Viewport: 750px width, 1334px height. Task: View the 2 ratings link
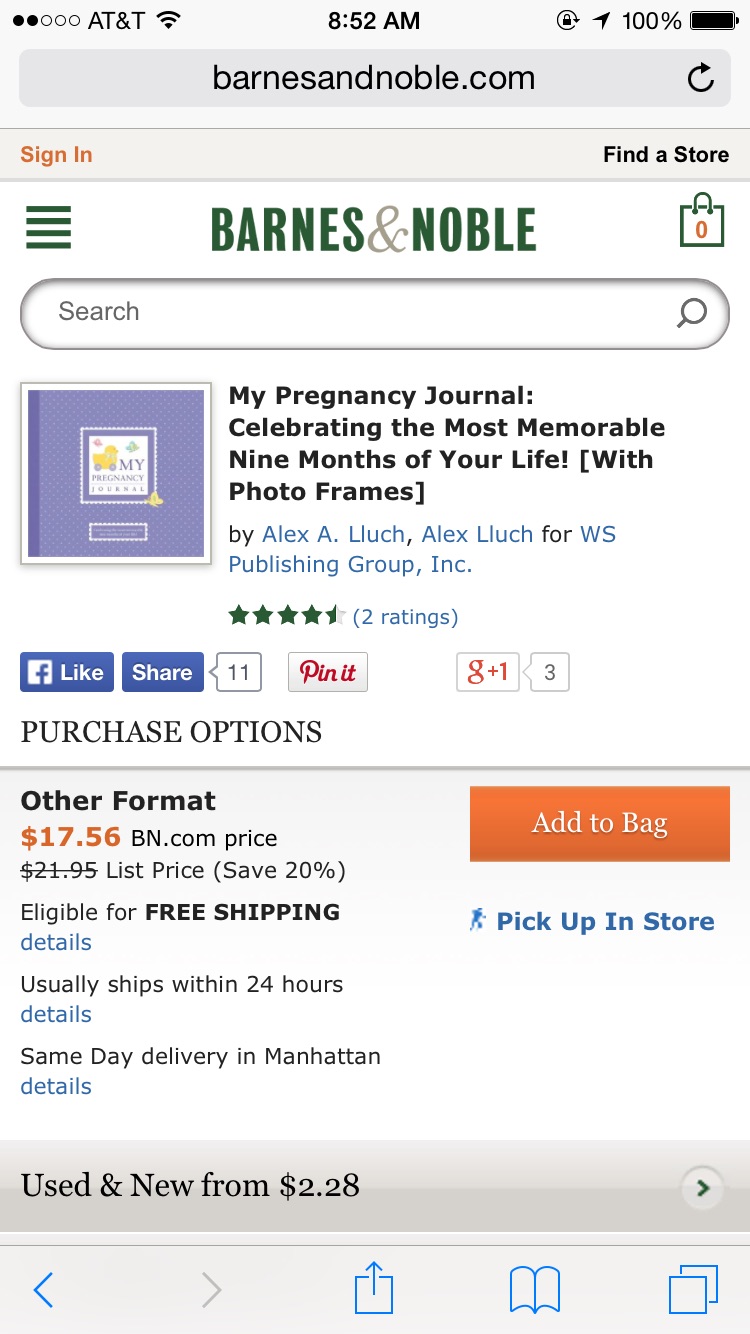click(405, 617)
